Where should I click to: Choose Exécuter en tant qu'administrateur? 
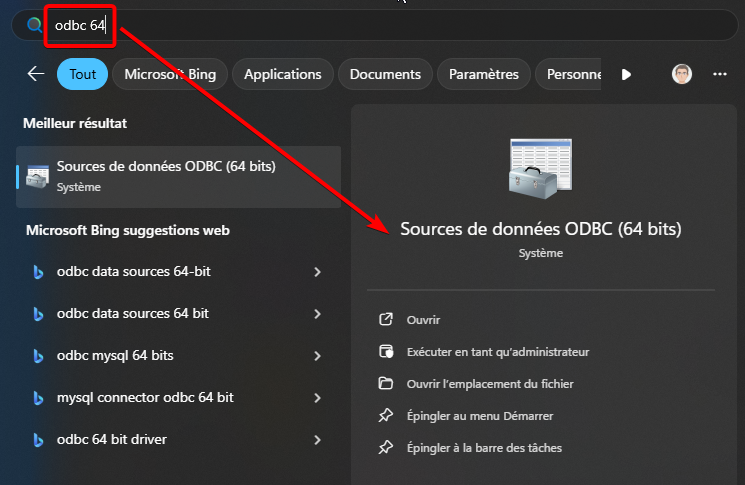[x=498, y=352]
